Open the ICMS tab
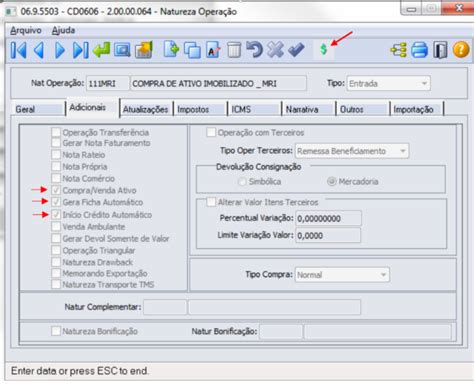The width and height of the screenshot is (474, 391). pyautogui.click(x=255, y=109)
